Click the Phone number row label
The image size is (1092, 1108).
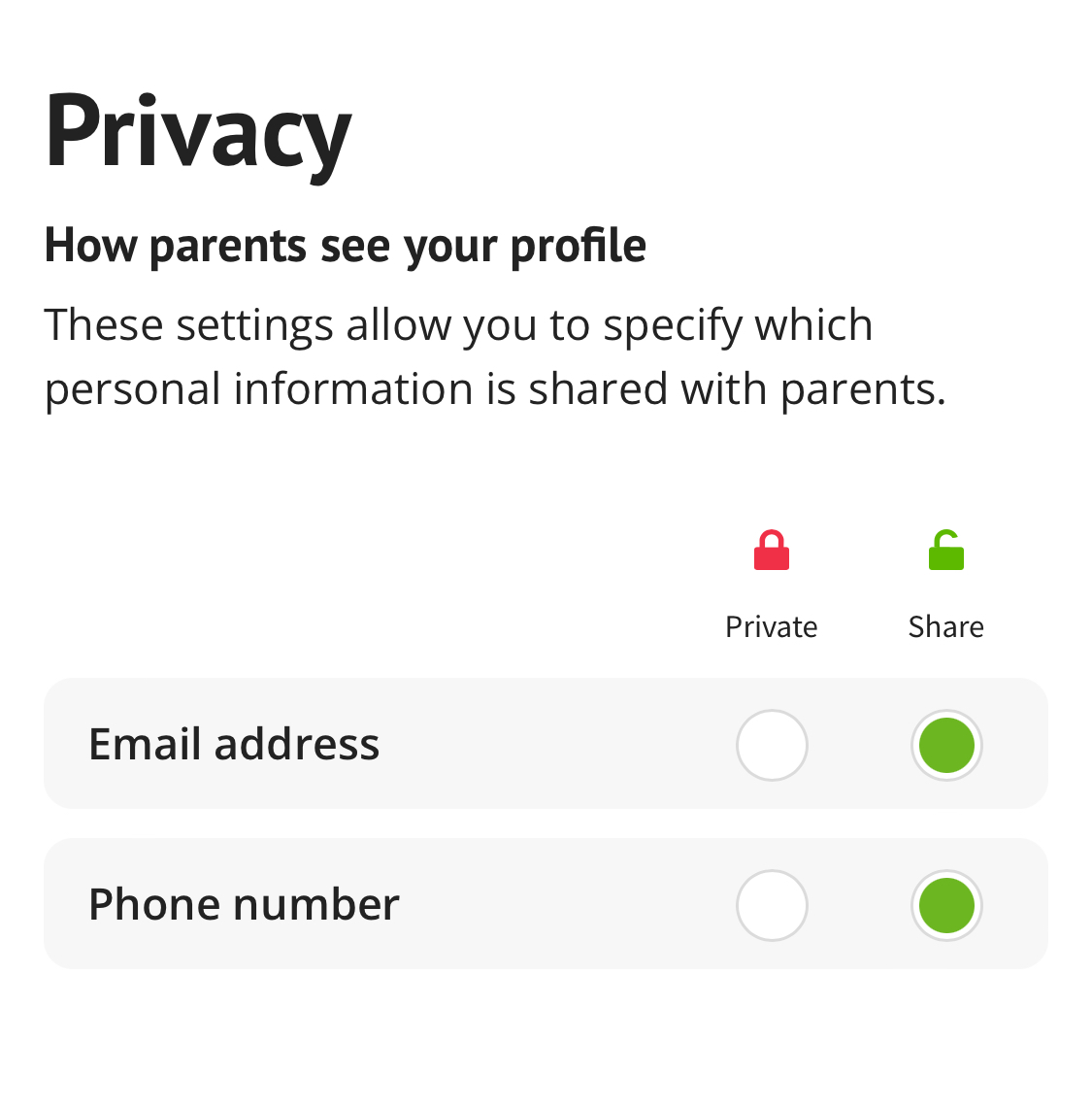(244, 904)
